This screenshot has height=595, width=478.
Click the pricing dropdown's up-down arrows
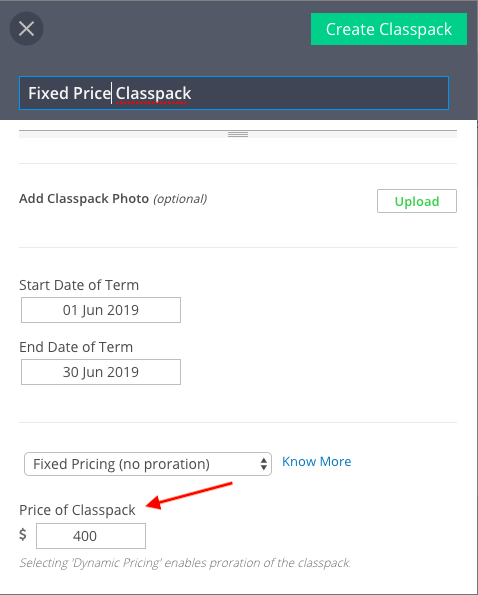coord(264,464)
